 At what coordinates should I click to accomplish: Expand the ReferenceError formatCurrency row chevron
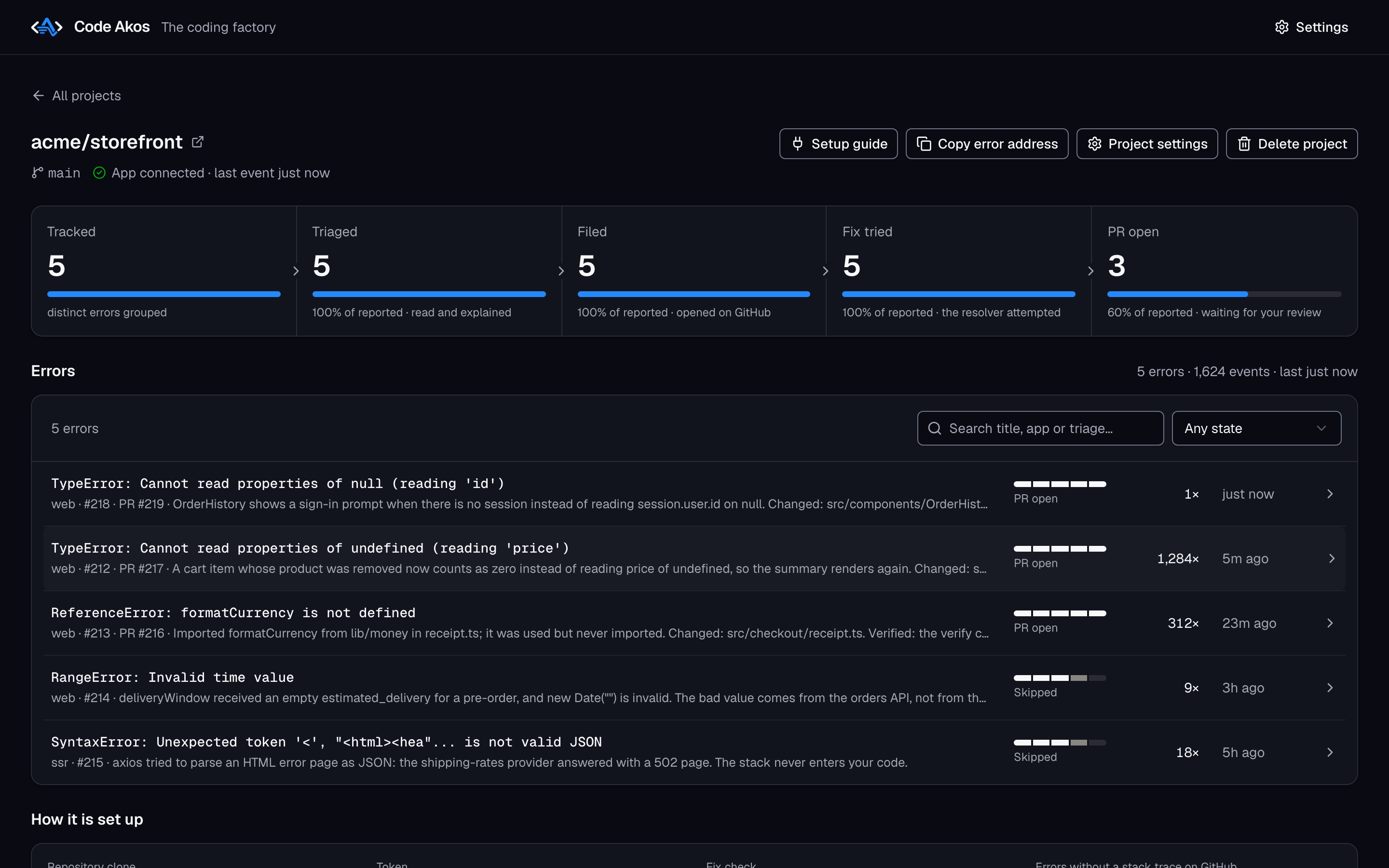[1330, 623]
